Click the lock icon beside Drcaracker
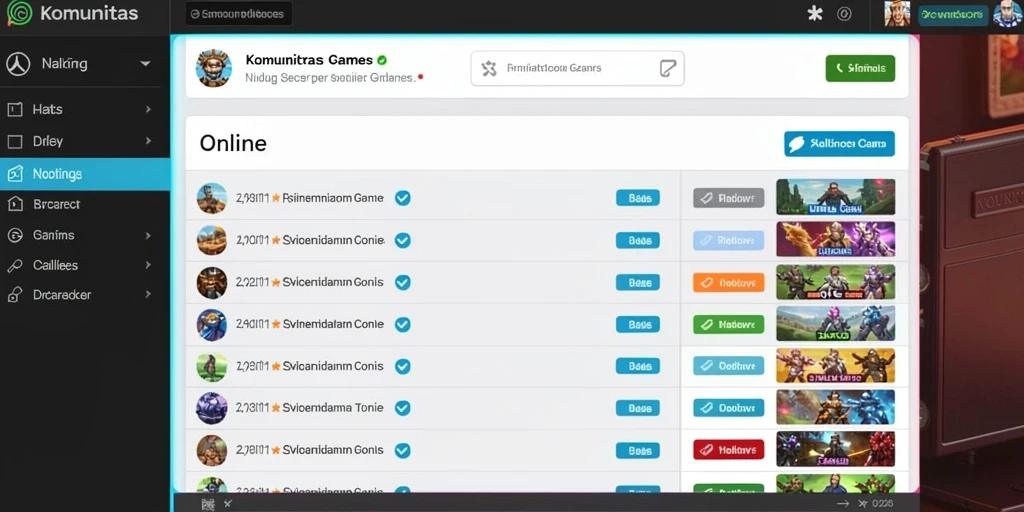The width and height of the screenshot is (1024, 512). click(14, 295)
